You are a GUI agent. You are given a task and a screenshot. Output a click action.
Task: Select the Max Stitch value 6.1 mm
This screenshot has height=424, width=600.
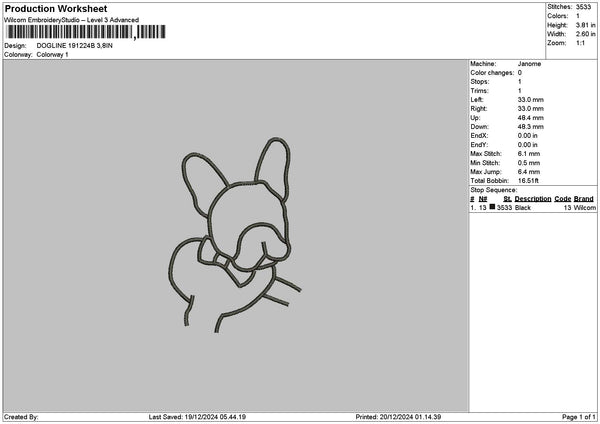[529, 154]
